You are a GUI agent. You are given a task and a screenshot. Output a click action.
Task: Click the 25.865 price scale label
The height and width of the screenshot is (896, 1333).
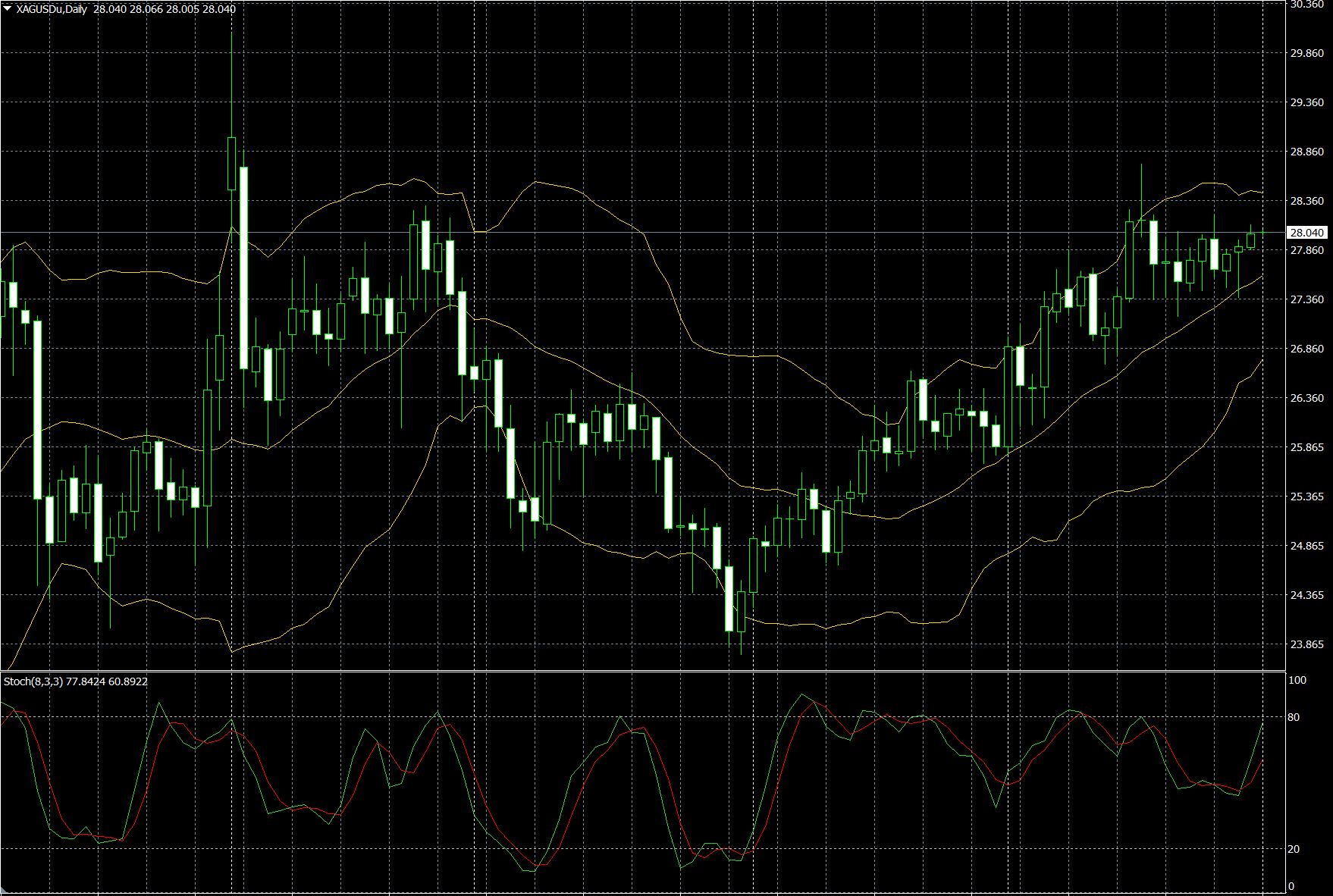click(1307, 447)
